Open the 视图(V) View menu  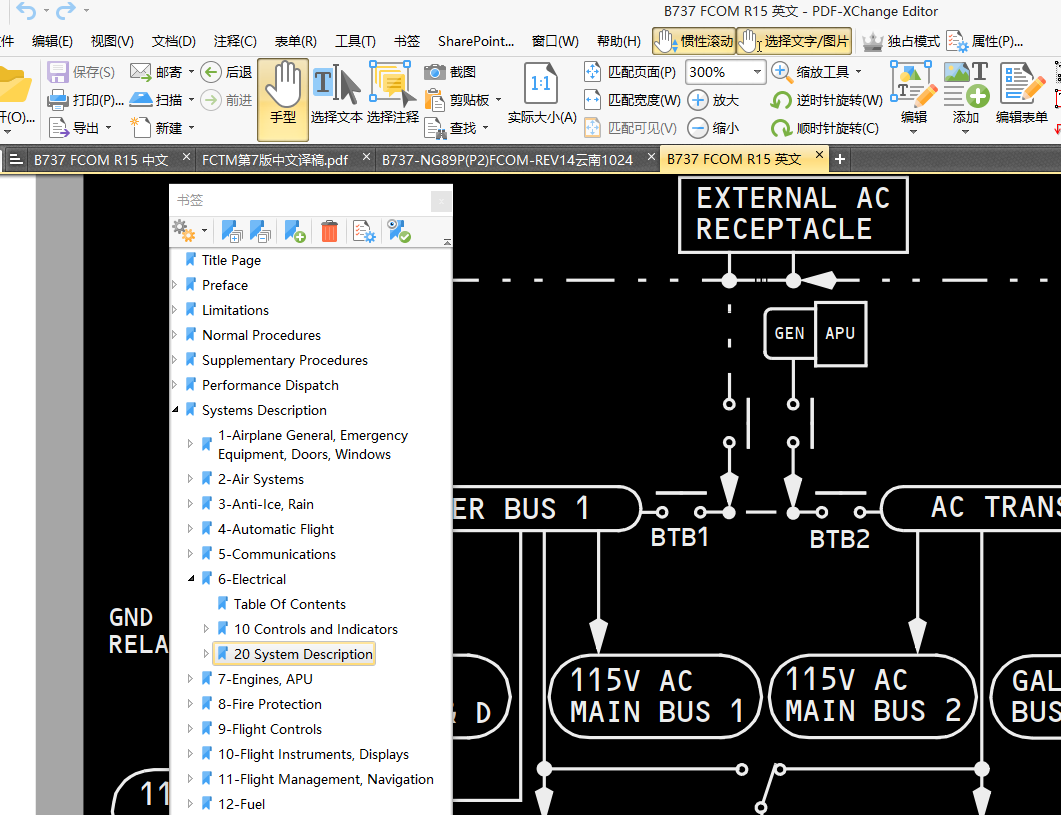tap(112, 41)
